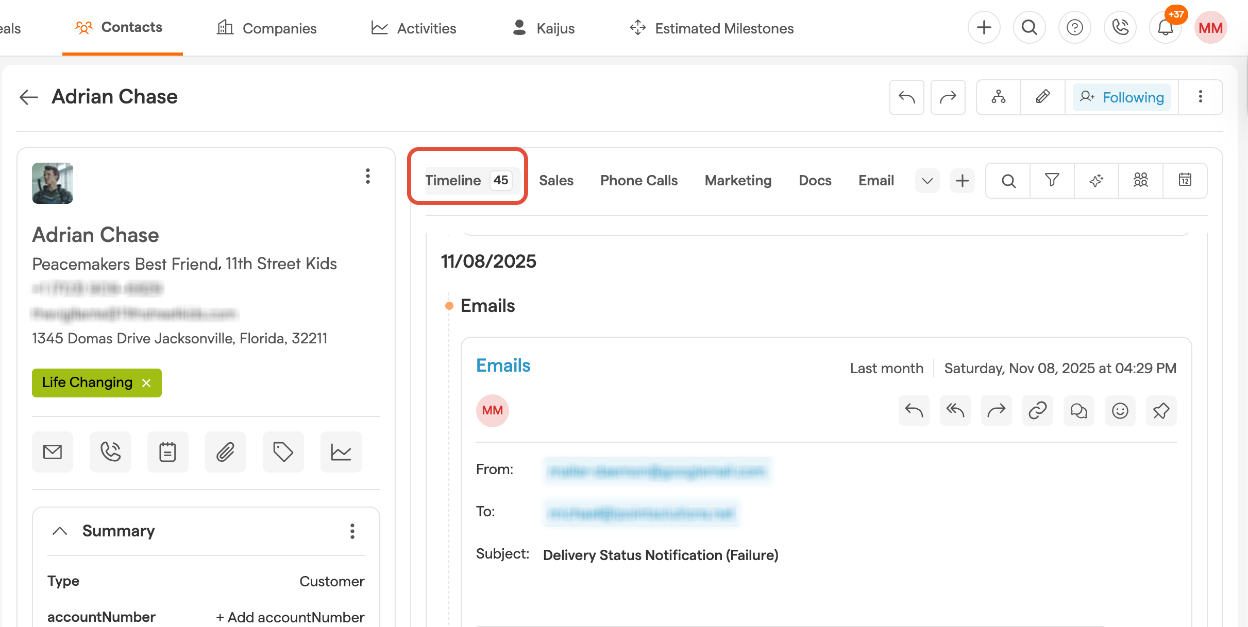1248x627 pixels.
Task: Open the contact card three-dot menu
Action: click(367, 177)
